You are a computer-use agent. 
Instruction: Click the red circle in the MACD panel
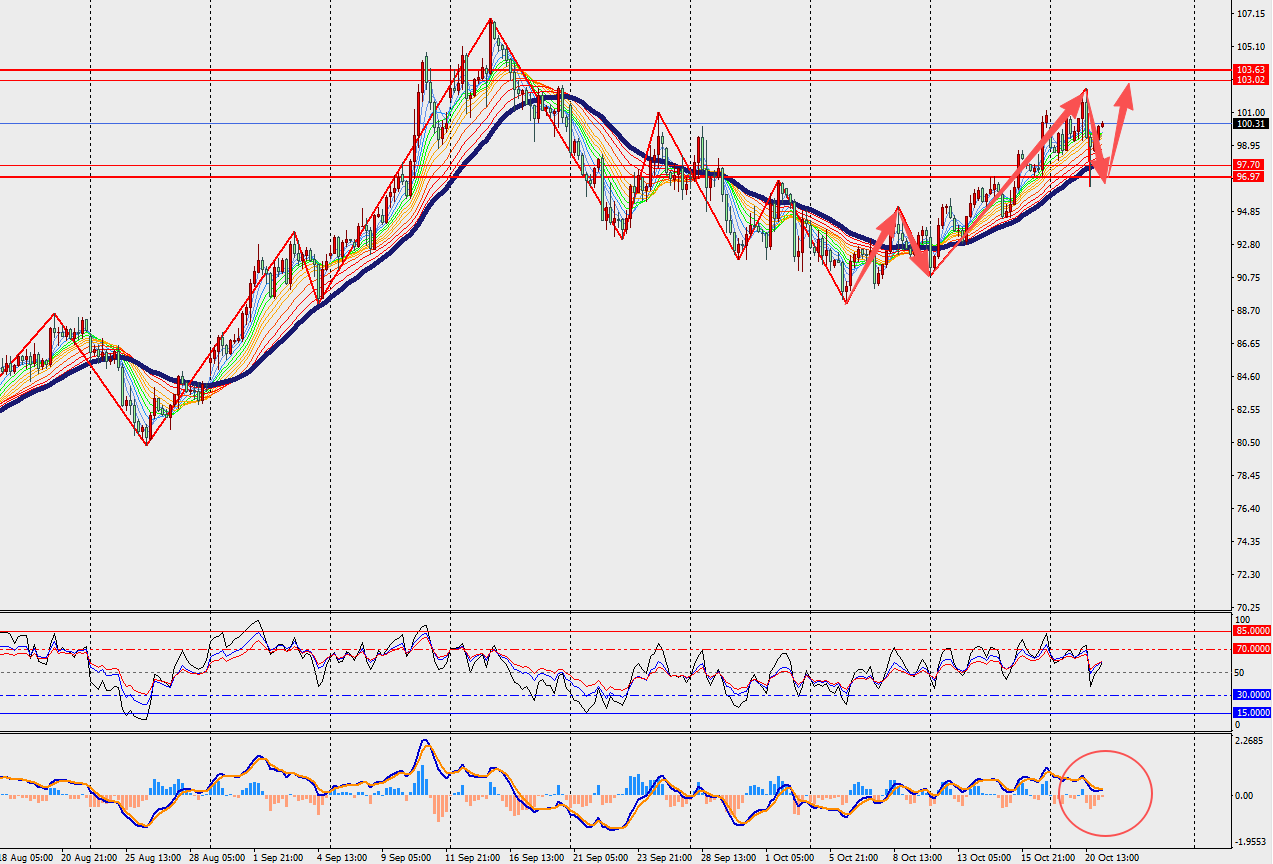click(1105, 792)
